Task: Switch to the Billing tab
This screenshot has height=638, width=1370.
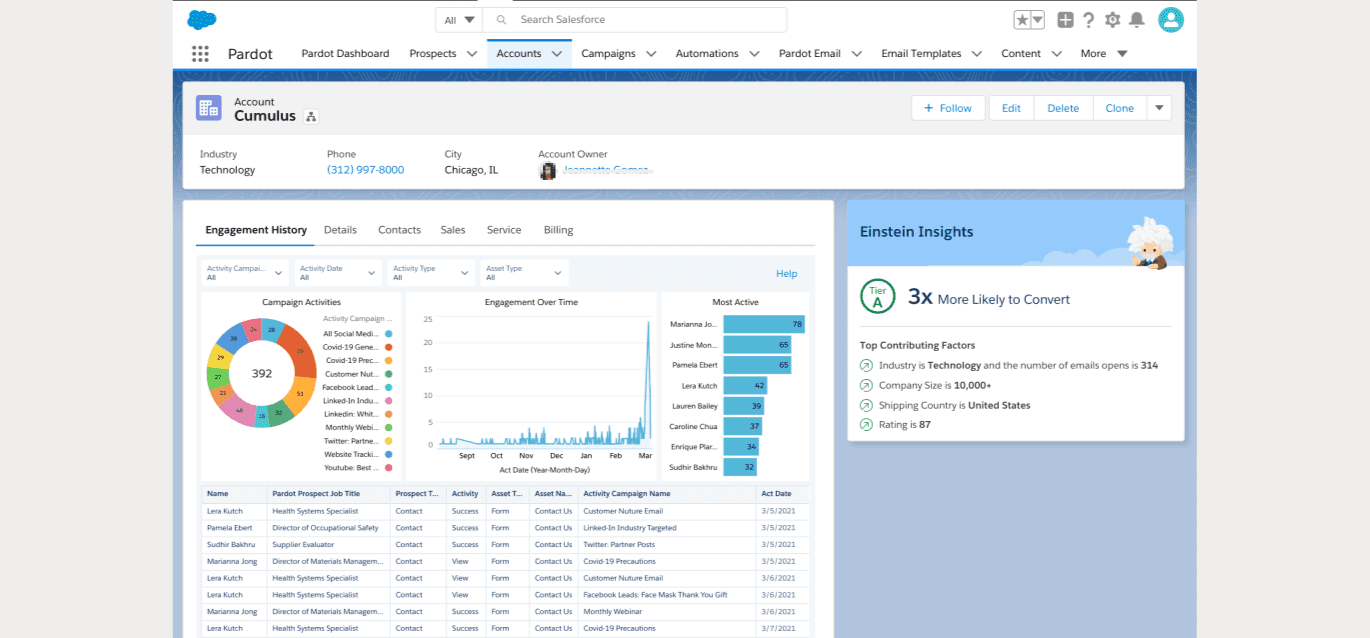Action: coord(558,230)
